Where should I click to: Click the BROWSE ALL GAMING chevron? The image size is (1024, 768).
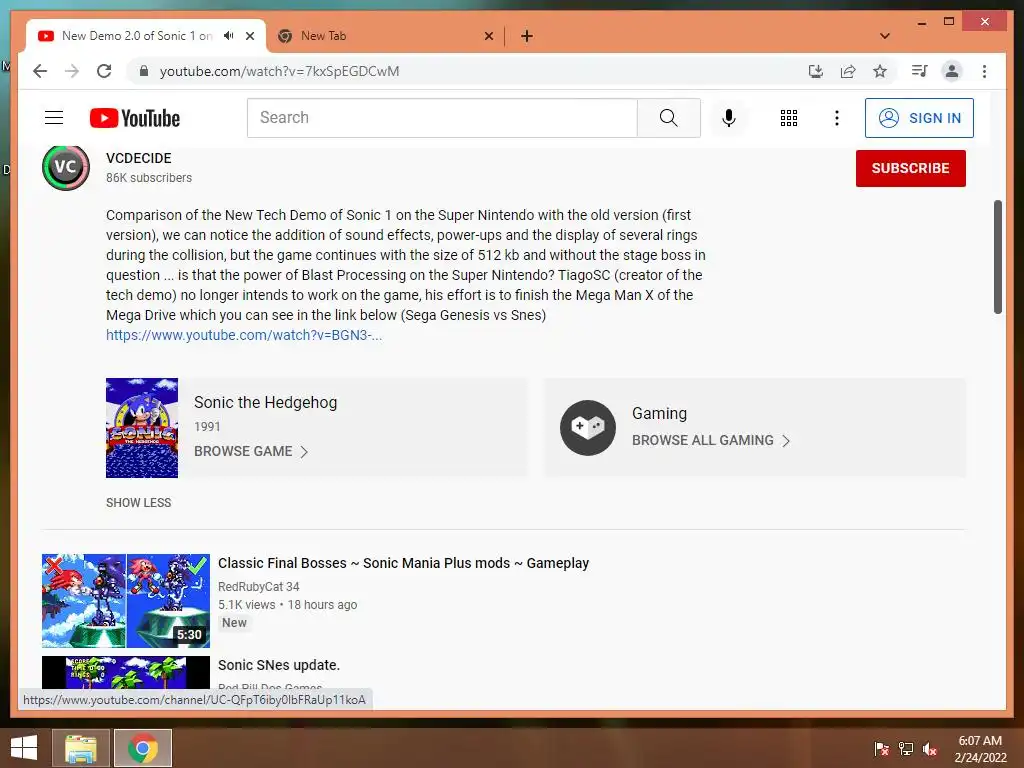point(786,441)
